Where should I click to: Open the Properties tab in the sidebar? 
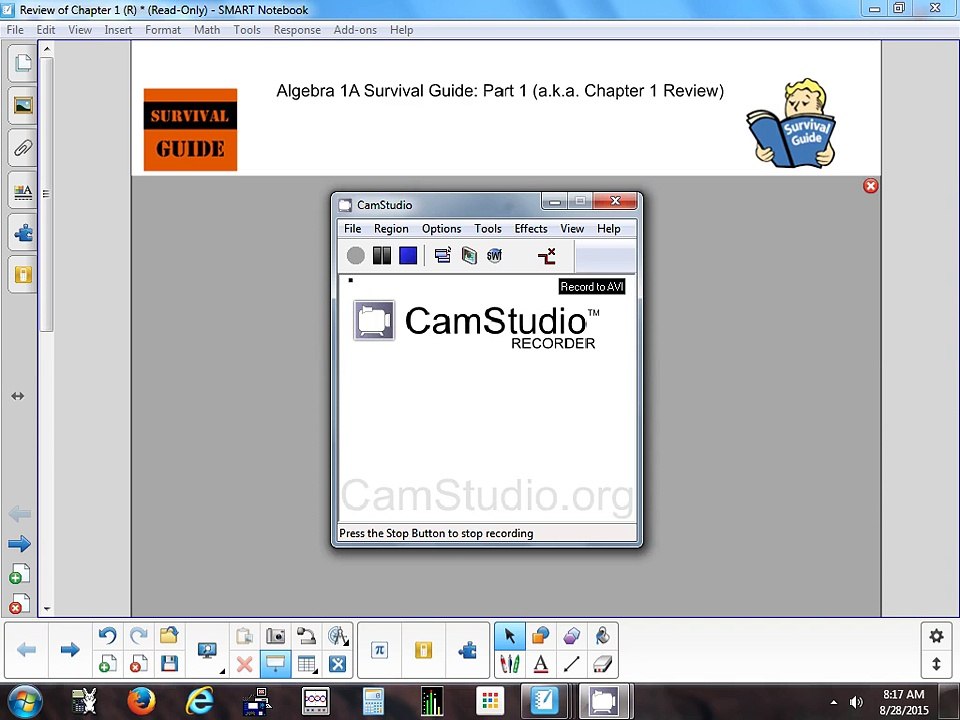click(23, 190)
